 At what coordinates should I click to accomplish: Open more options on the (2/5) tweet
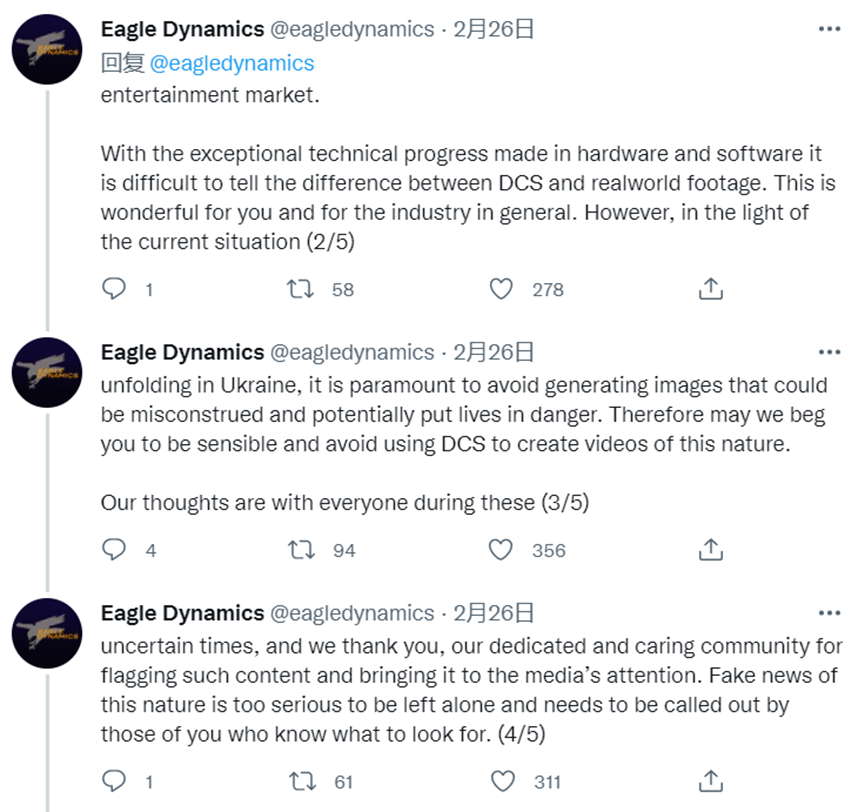tap(830, 29)
